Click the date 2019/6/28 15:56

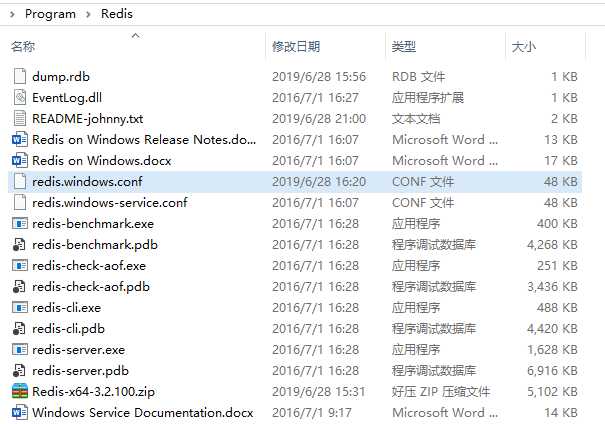click(319, 76)
